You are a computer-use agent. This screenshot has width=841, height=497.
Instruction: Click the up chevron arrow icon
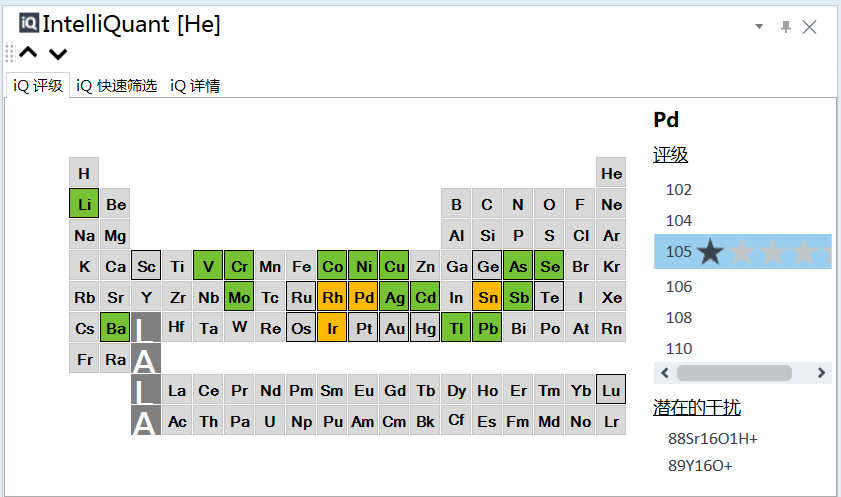(28, 53)
